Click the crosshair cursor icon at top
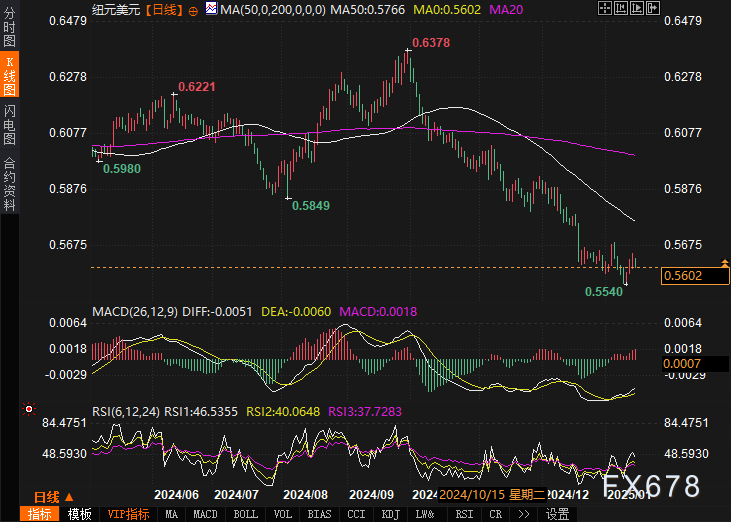This screenshot has width=731, height=522. coord(605,8)
